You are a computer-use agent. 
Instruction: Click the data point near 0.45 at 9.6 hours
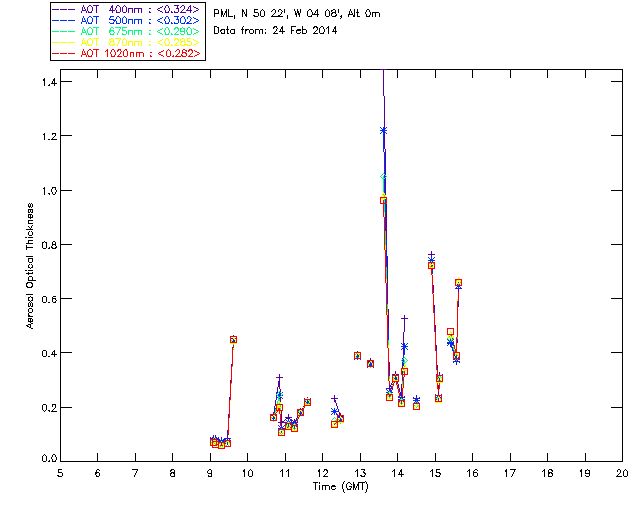[x=233, y=340]
